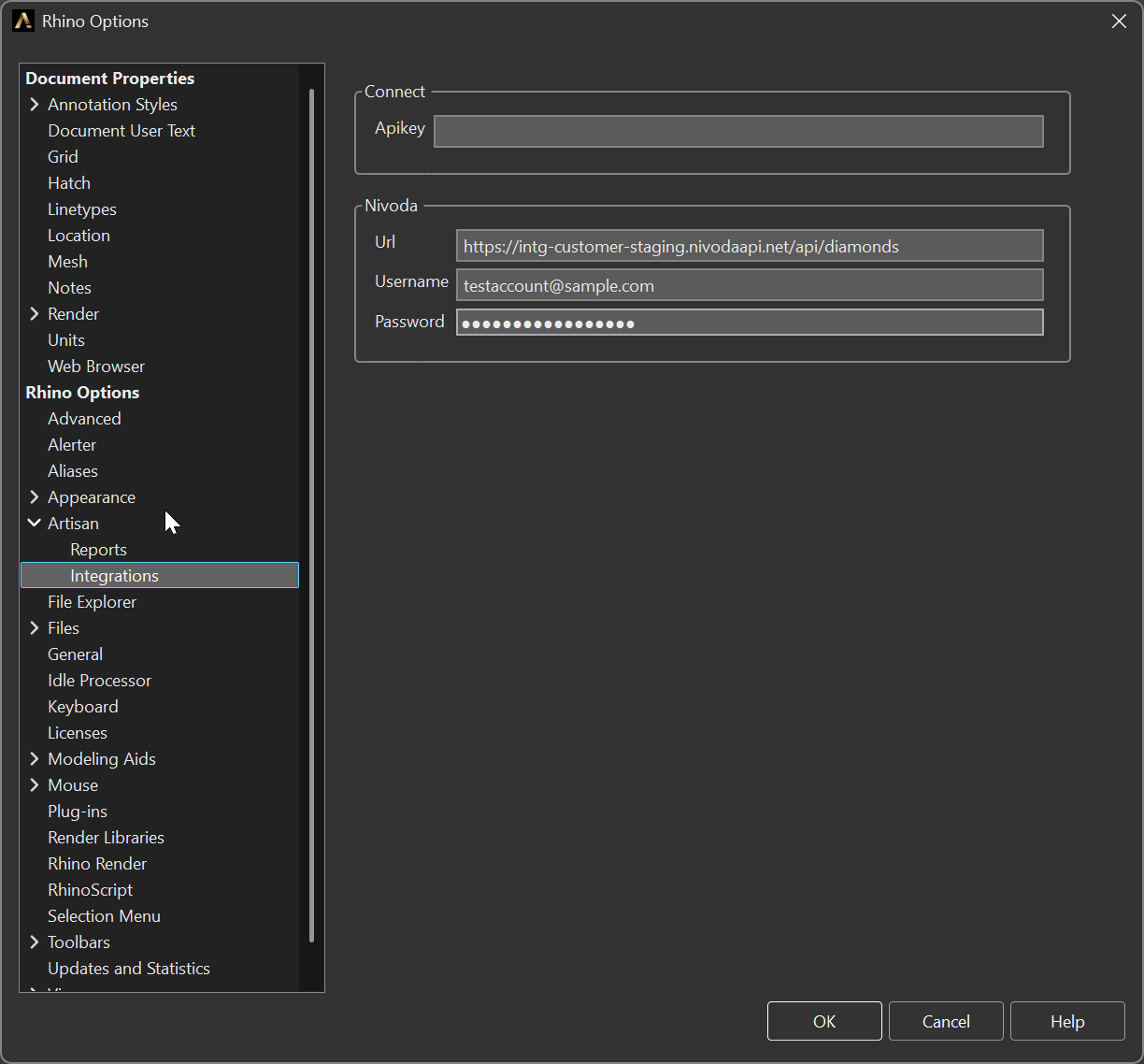Image resolution: width=1144 pixels, height=1064 pixels.
Task: Click the Apikey input field
Action: pos(738,131)
